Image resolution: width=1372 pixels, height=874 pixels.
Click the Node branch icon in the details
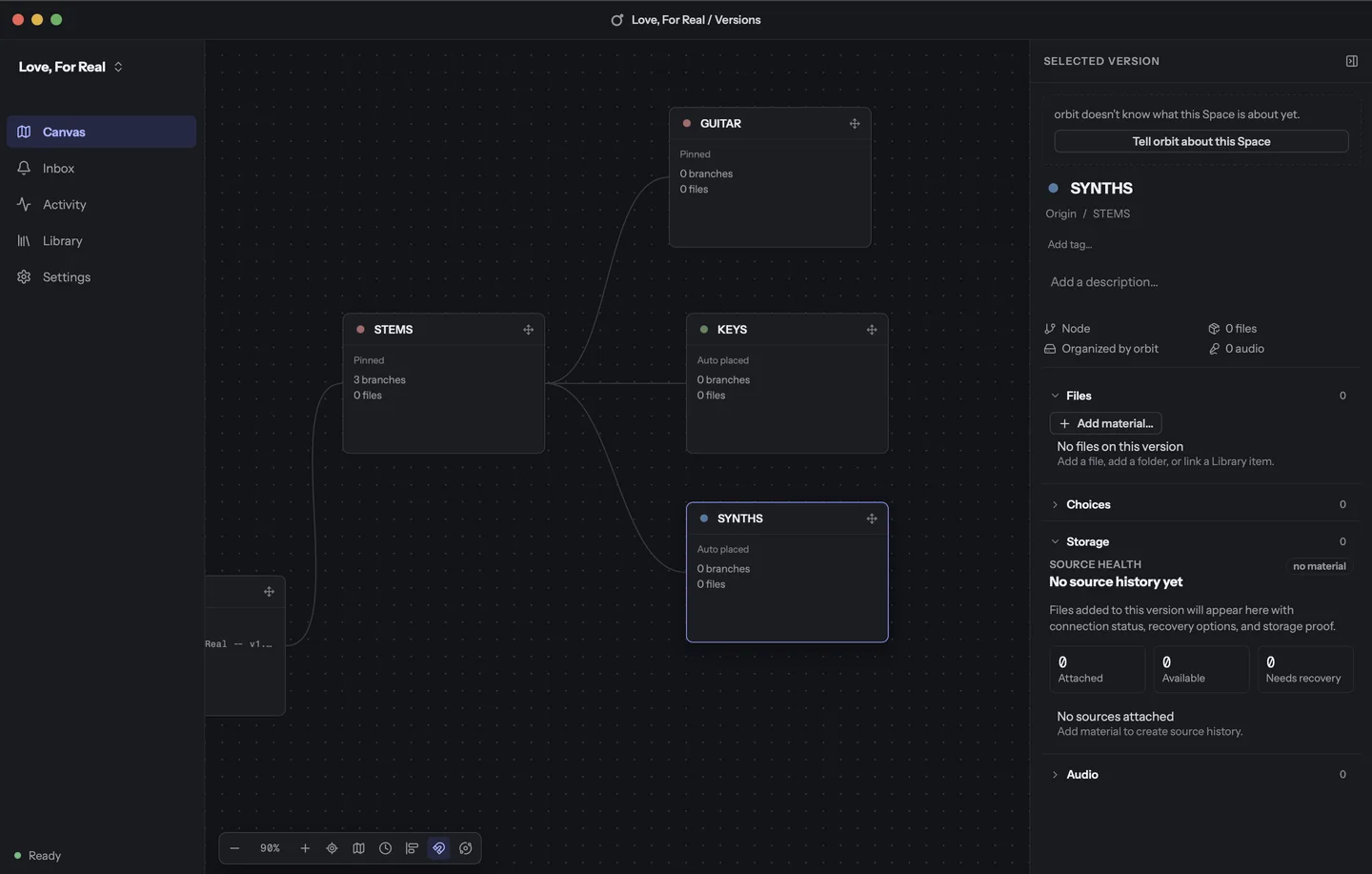(1050, 329)
